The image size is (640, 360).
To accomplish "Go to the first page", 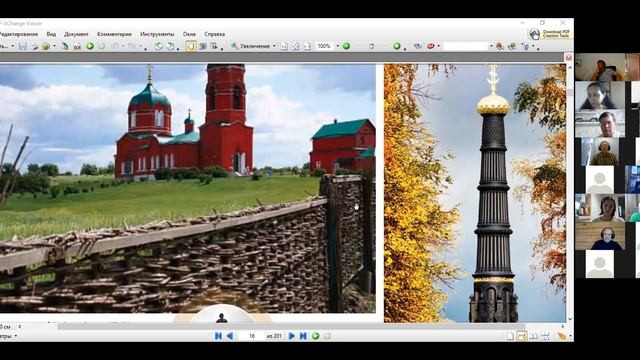I will coord(218,336).
